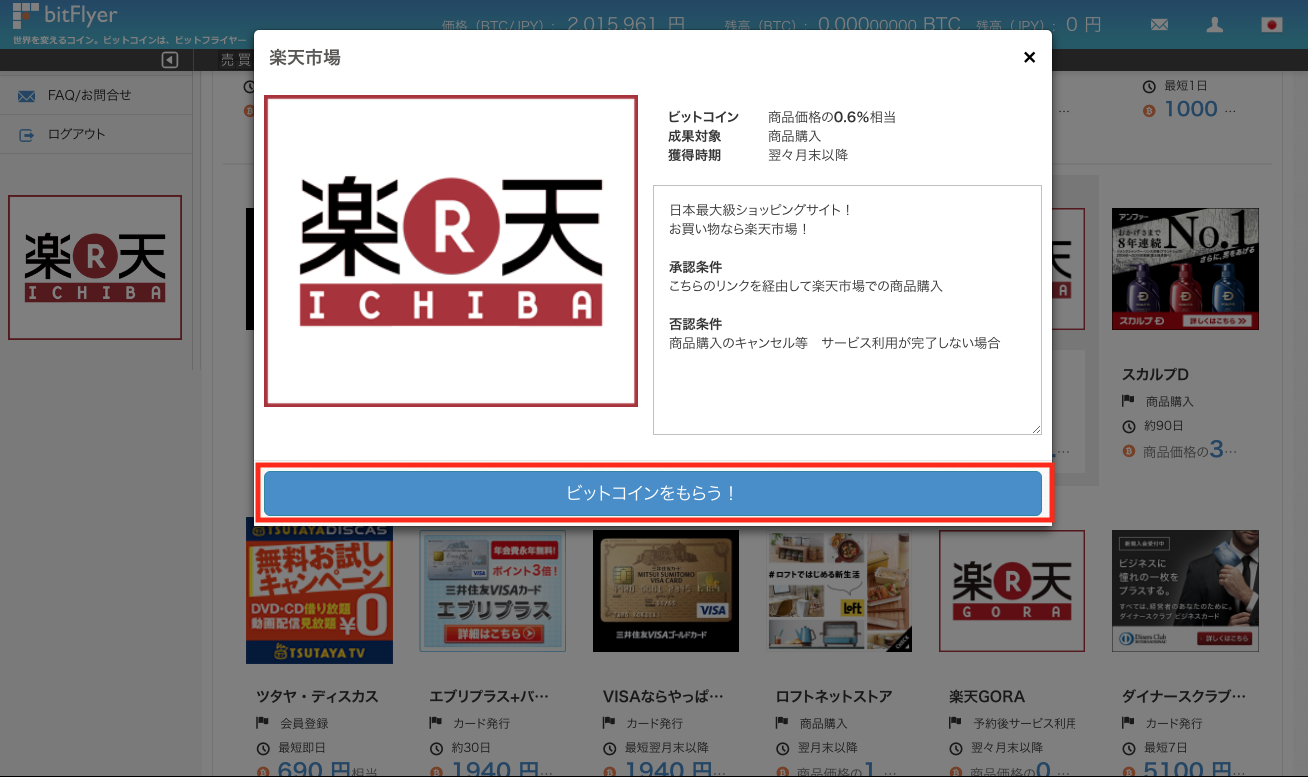
Task: Click the envelope icon beside FAQ/お問合せ
Action: click(x=27, y=96)
